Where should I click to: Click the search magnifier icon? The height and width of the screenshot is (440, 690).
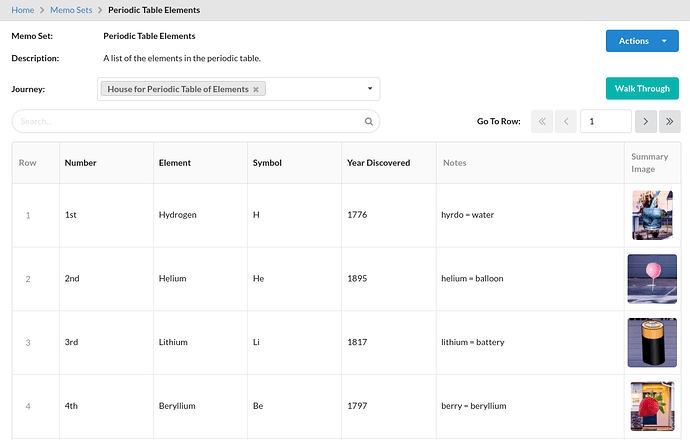369,121
